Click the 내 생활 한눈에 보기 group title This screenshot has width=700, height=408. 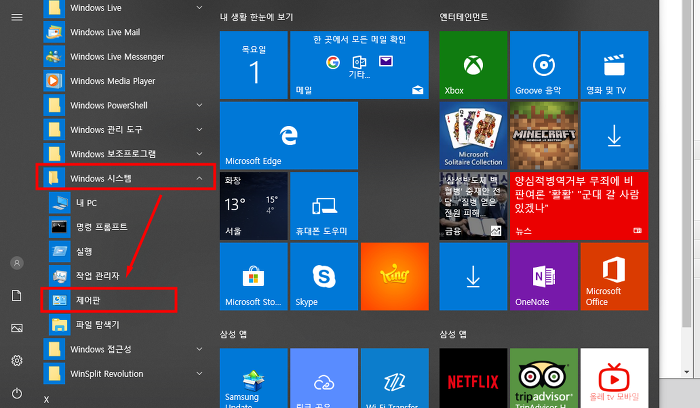(256, 17)
